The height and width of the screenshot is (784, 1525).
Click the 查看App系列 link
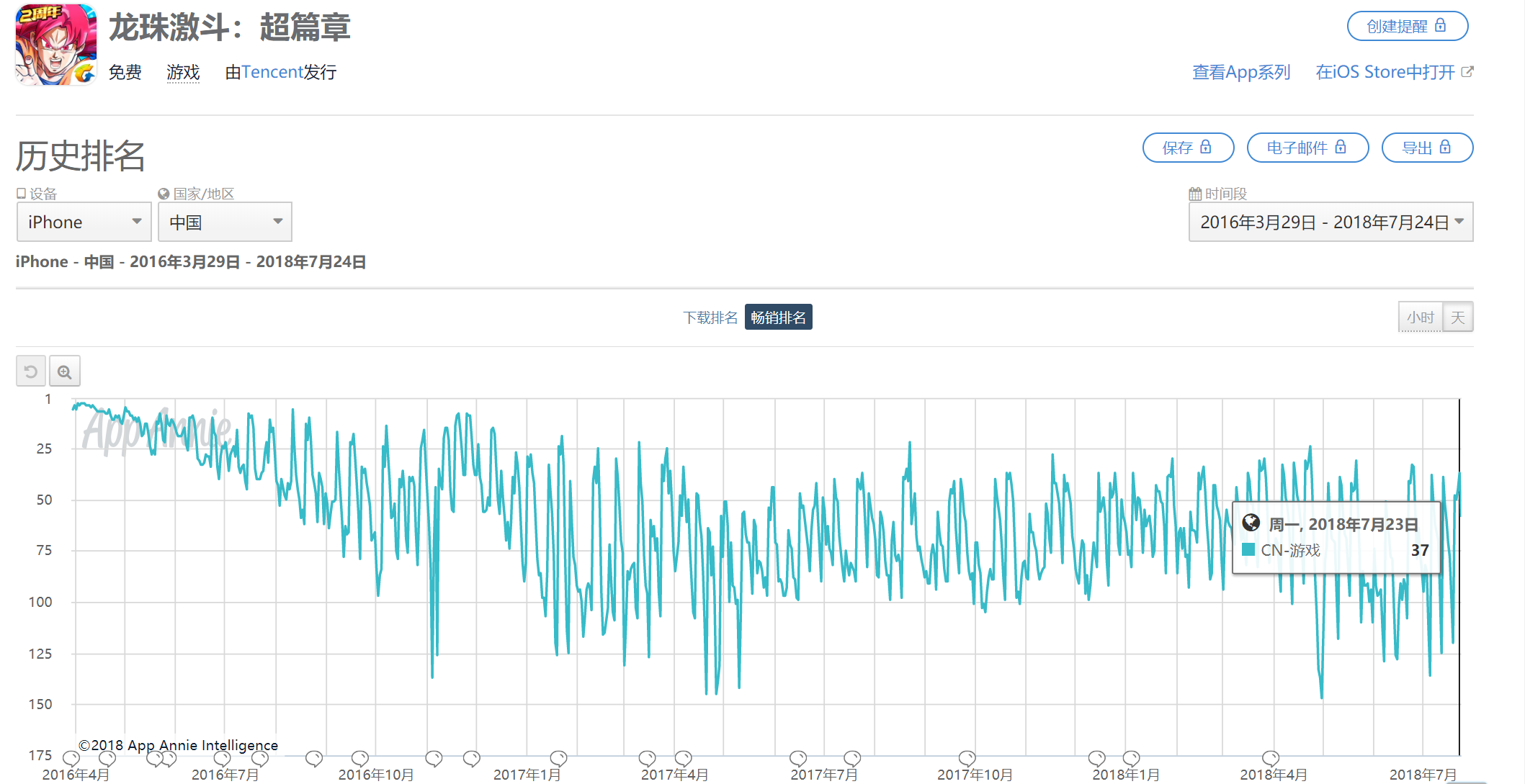point(1241,72)
